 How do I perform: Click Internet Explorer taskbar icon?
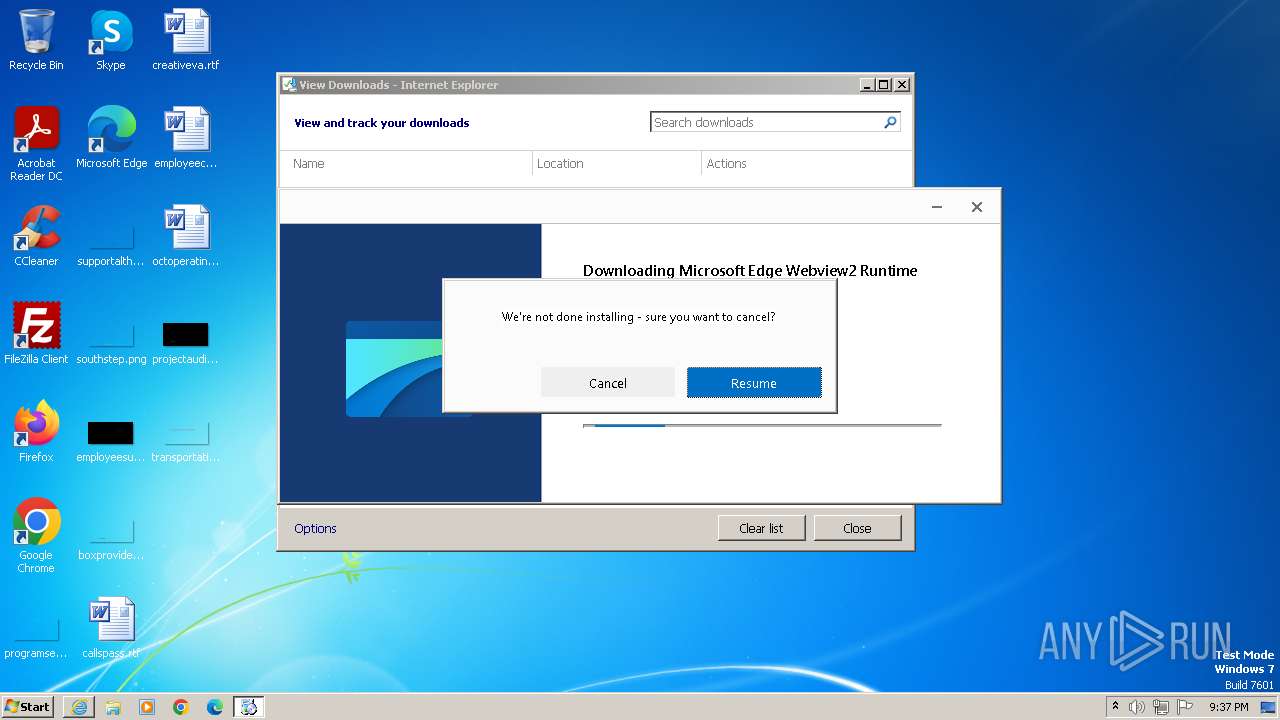pyautogui.click(x=79, y=707)
